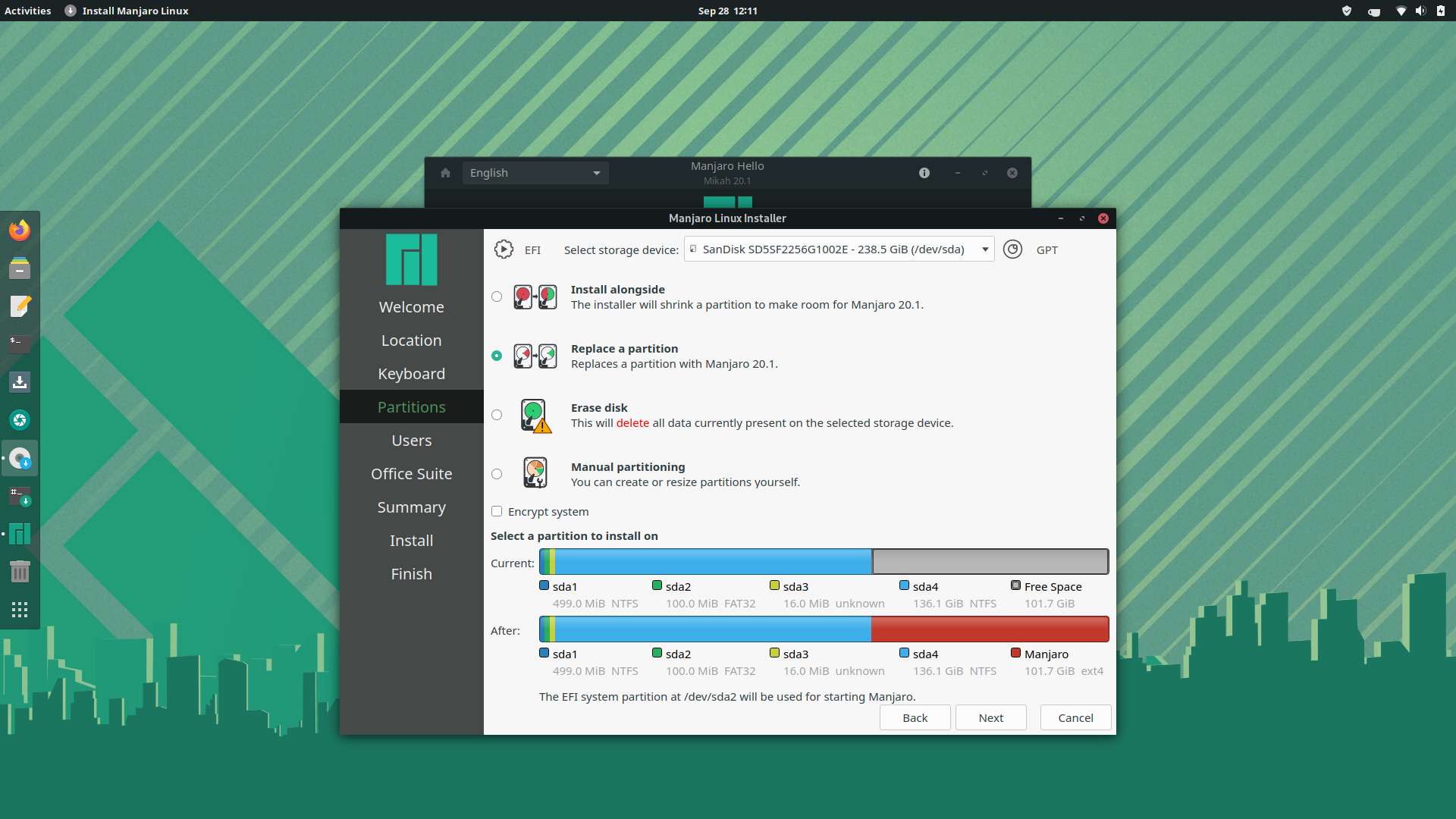Click the Manjaro legend entry under After
Image resolution: width=1456 pixels, height=819 pixels.
tap(1057, 662)
